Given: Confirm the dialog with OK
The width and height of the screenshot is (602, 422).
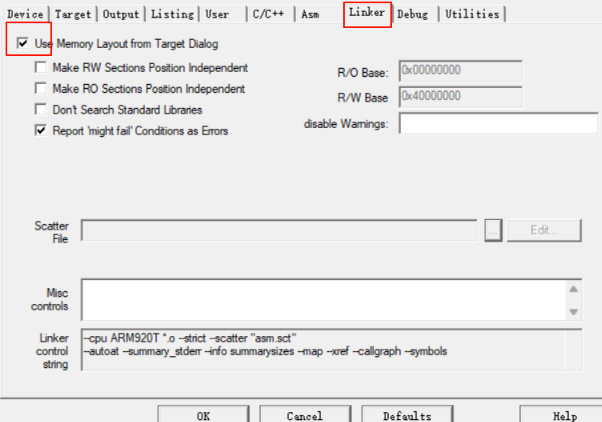Looking at the screenshot, I should (203, 415).
